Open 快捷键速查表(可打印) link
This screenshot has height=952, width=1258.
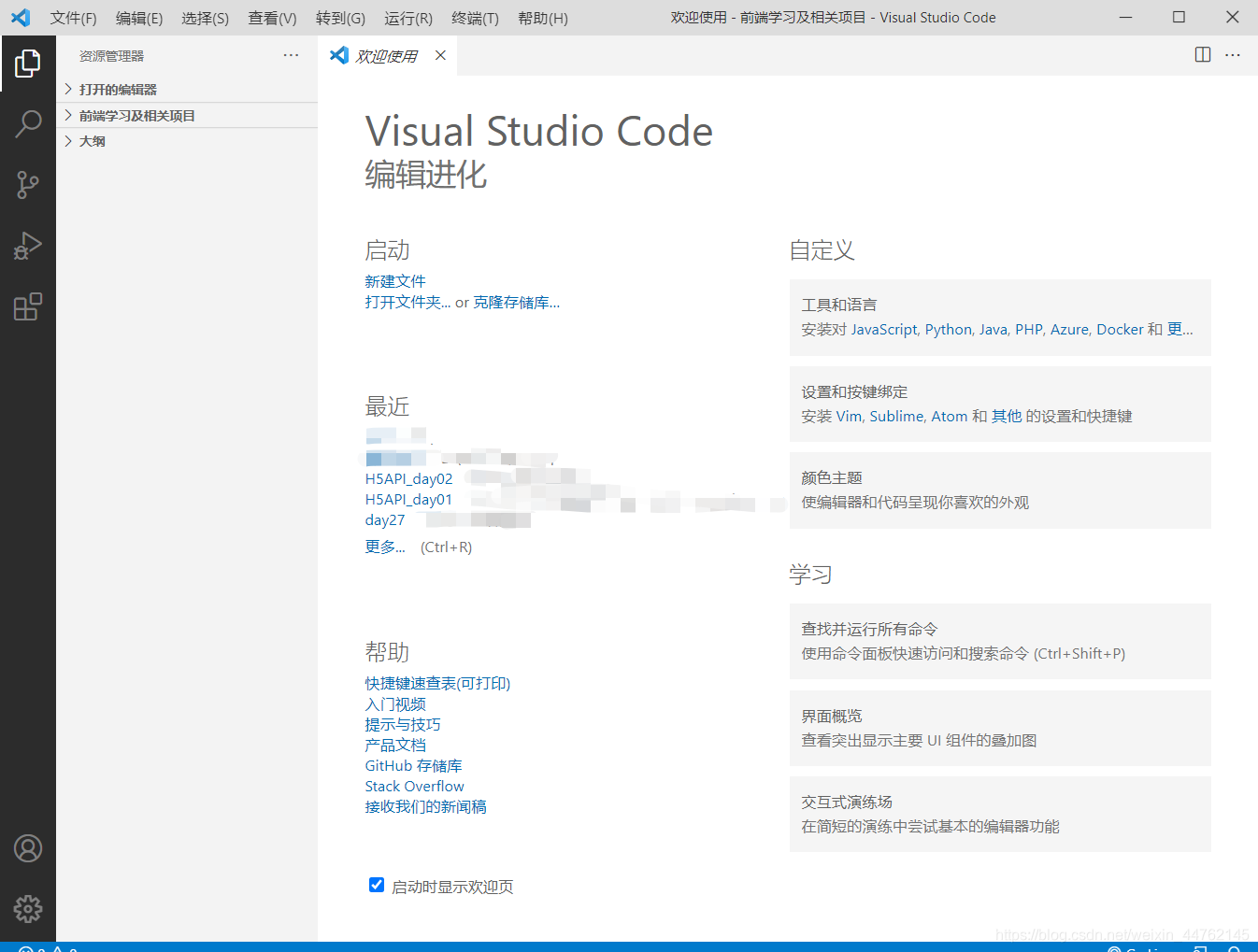coord(437,683)
